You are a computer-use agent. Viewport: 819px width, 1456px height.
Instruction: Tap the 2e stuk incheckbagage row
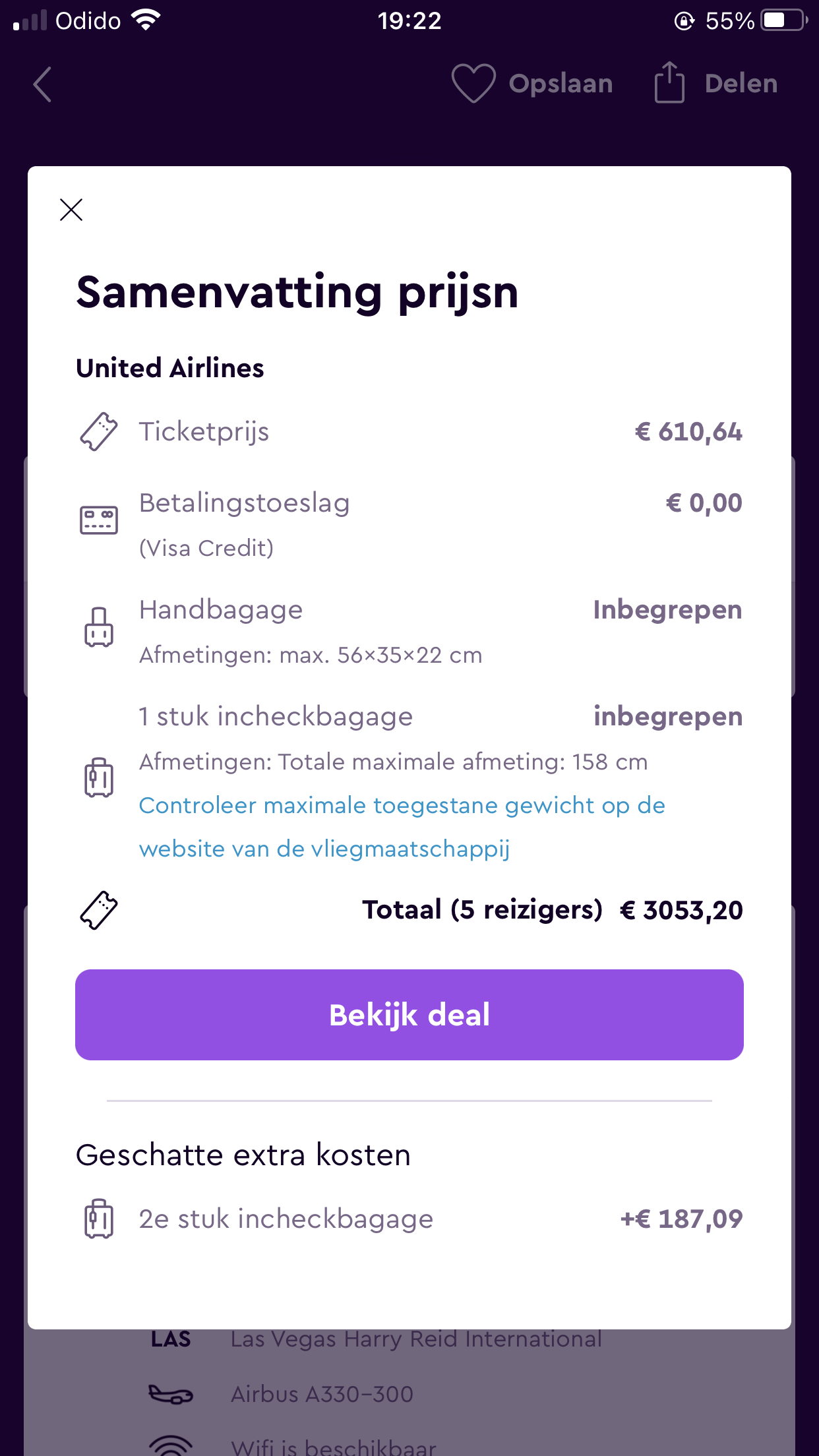(x=286, y=1219)
